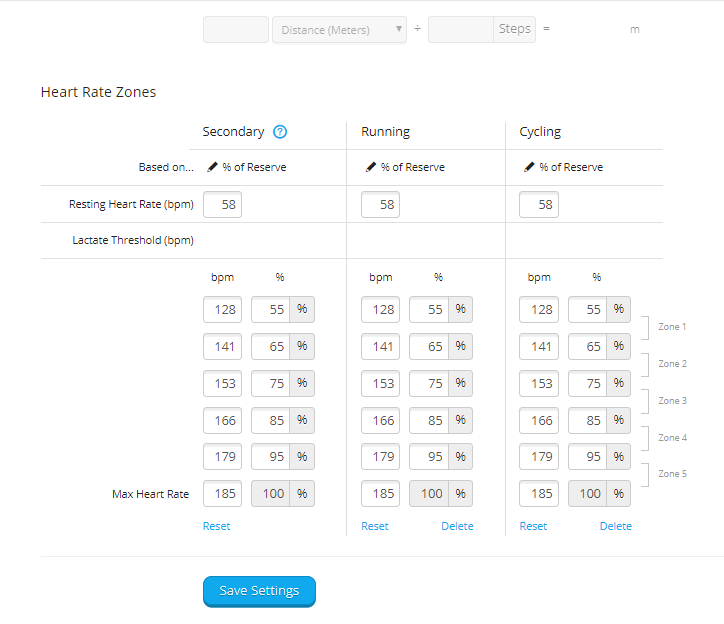Screen dimensions: 724x624
Task: Edit Running 179 bpm field
Action: (380, 457)
